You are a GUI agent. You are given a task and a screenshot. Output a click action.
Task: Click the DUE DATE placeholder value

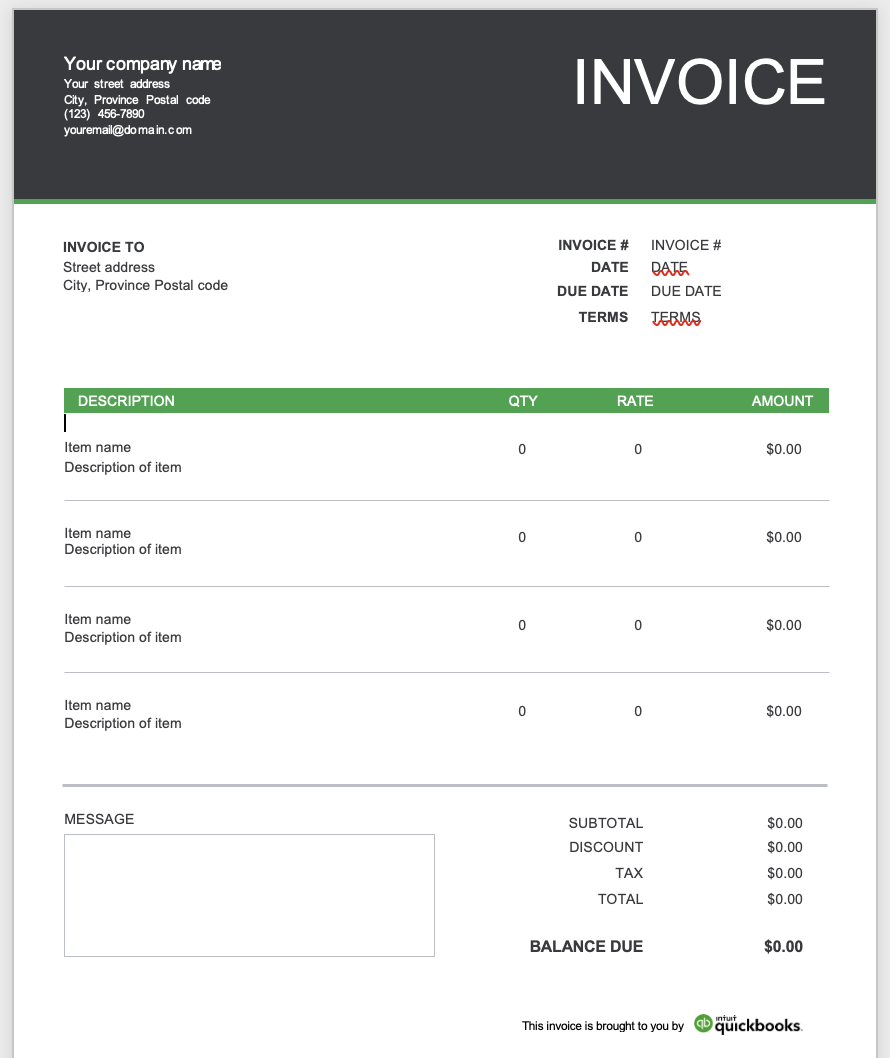[686, 291]
